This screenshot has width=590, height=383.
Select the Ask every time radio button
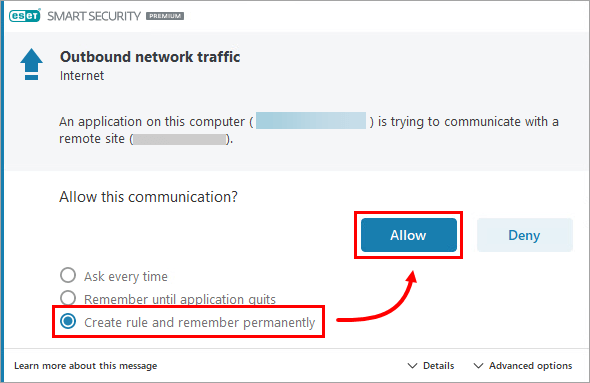click(68, 275)
